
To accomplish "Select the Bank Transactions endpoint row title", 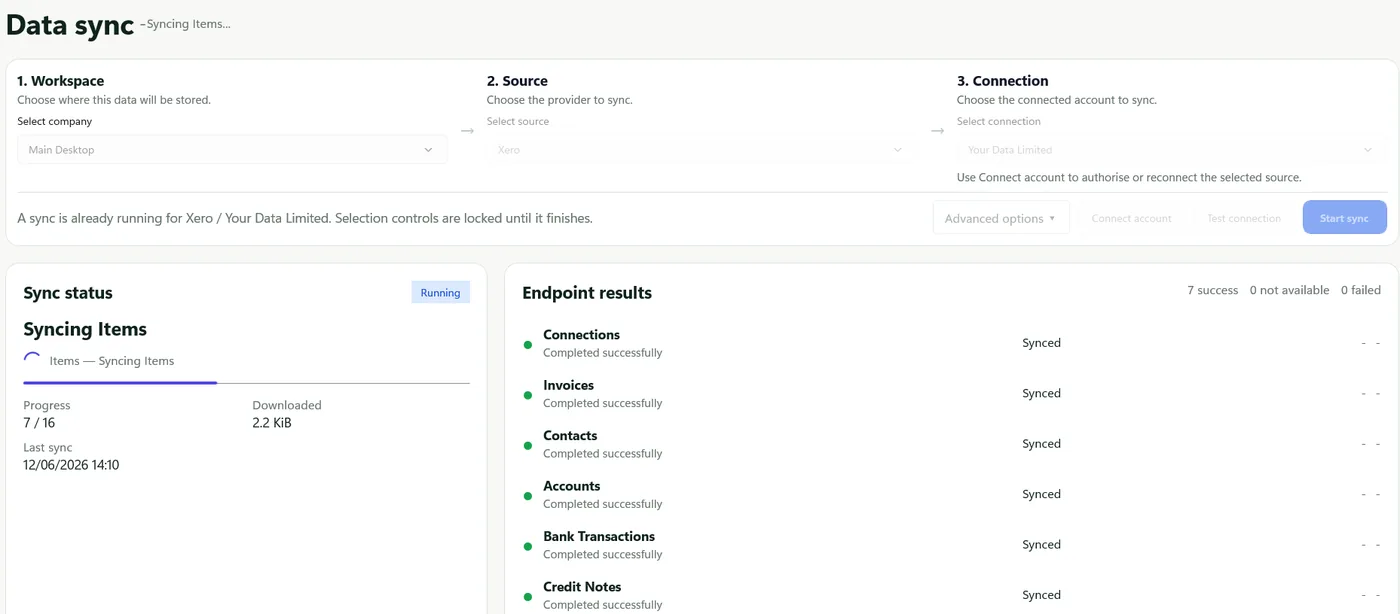I will (x=599, y=536).
